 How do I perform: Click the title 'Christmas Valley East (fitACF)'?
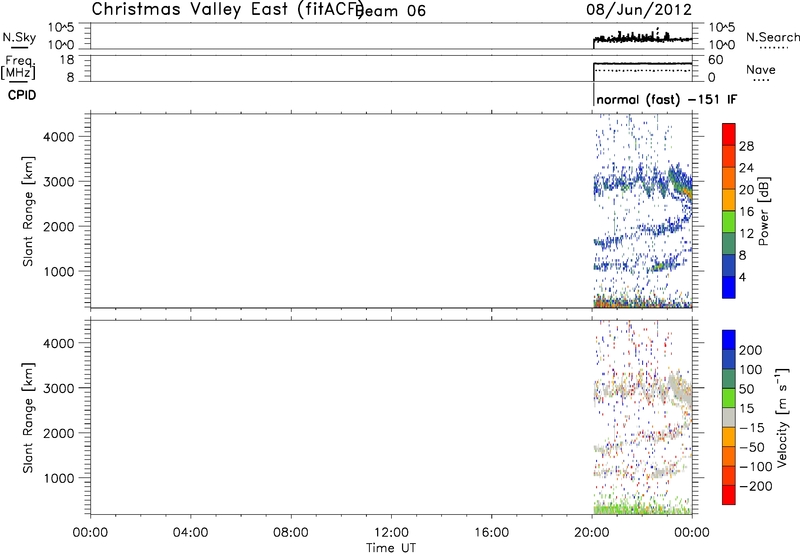click(228, 10)
